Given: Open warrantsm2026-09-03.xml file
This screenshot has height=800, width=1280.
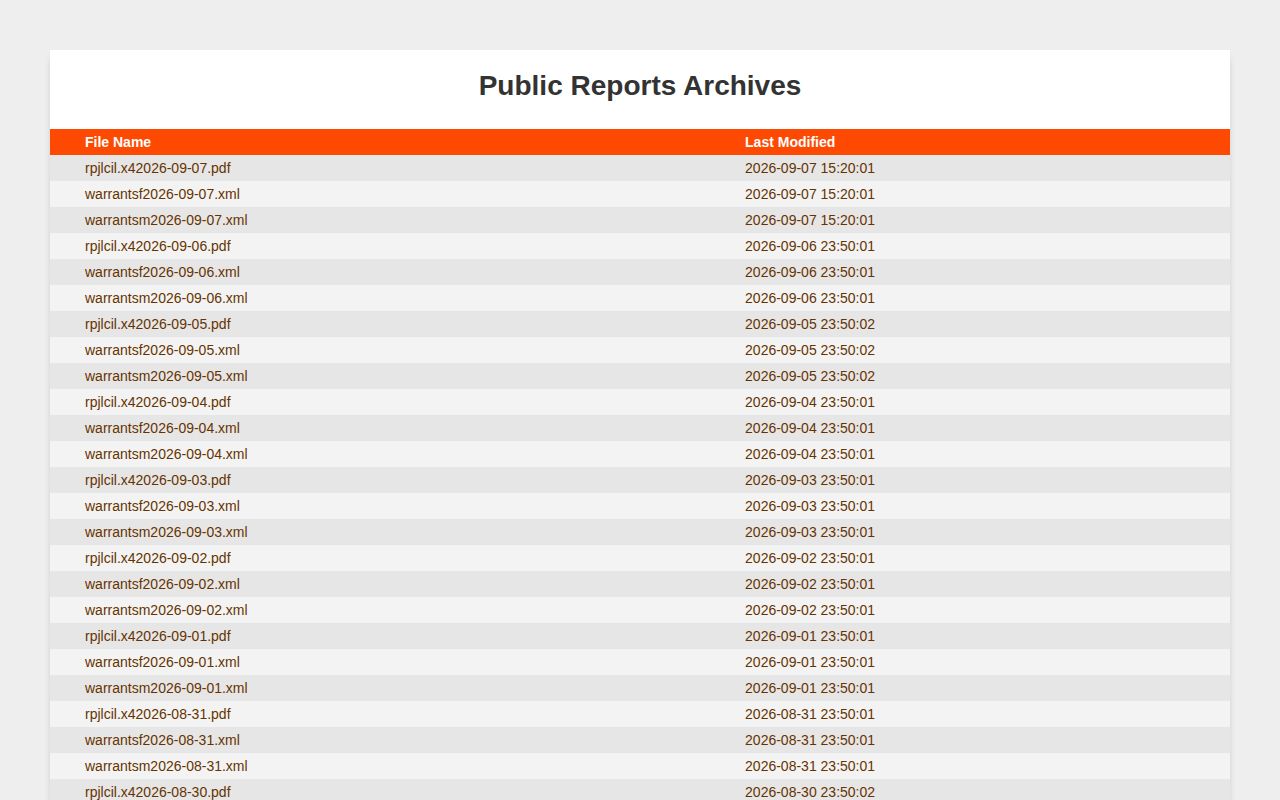Looking at the screenshot, I should click(166, 532).
